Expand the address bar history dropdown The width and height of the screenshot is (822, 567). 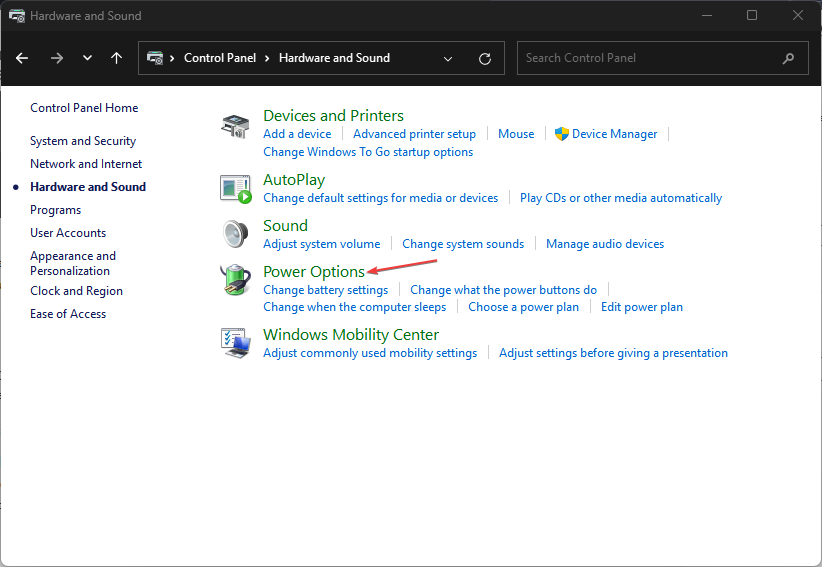click(448, 59)
